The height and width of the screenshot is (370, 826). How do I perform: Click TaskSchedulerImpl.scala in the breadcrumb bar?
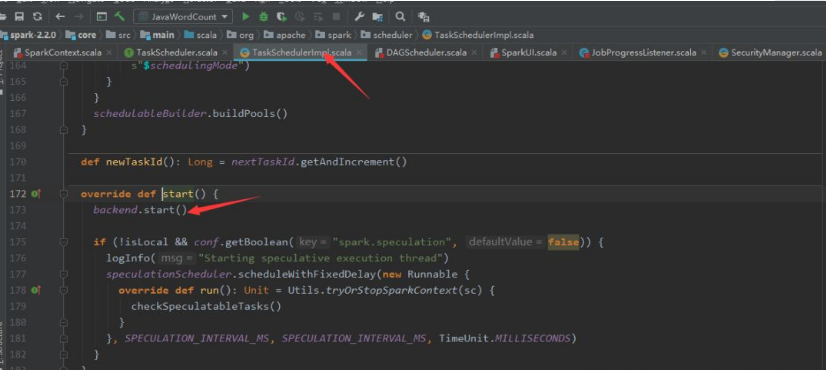pos(478,35)
